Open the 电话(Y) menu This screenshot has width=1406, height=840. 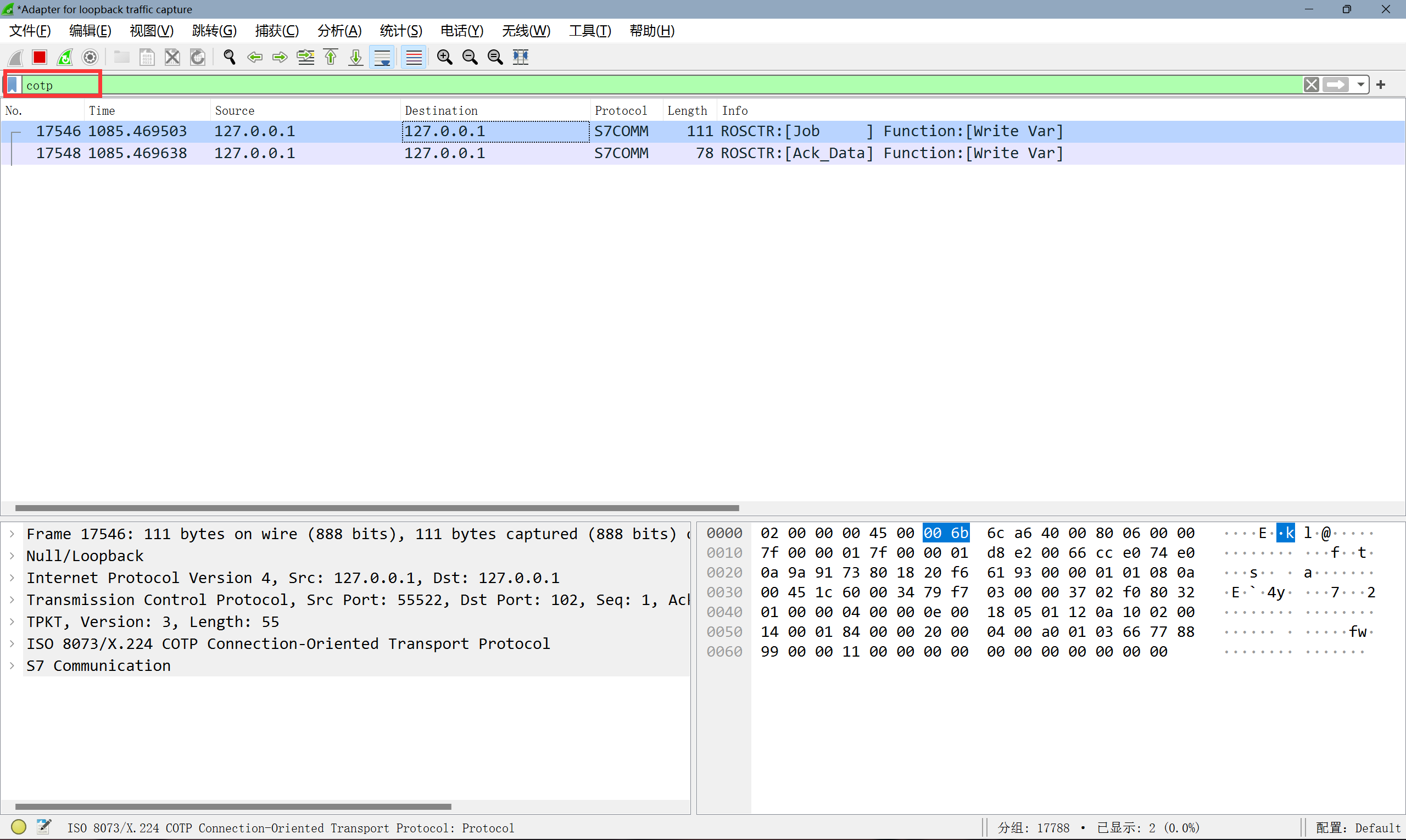pyautogui.click(x=462, y=31)
